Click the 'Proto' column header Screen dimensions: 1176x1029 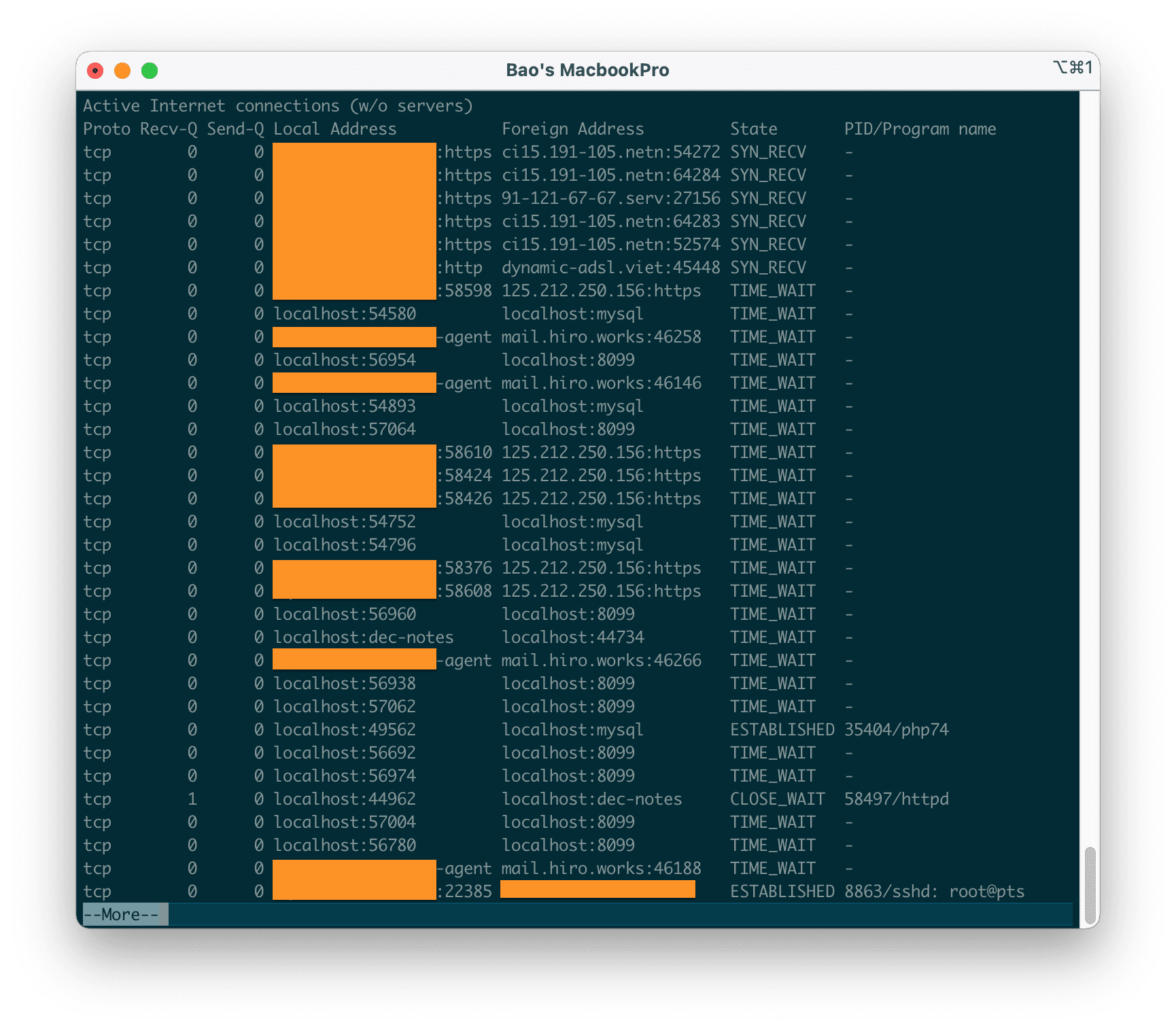coord(107,129)
